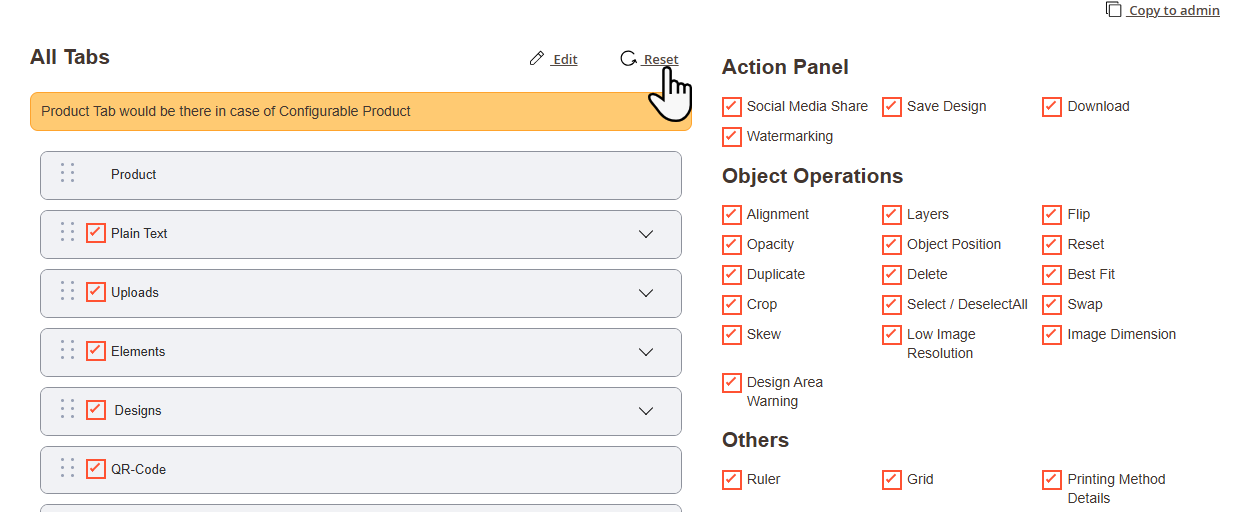1252x512 pixels.
Task: Click the circular Reset arrow icon
Action: point(628,59)
